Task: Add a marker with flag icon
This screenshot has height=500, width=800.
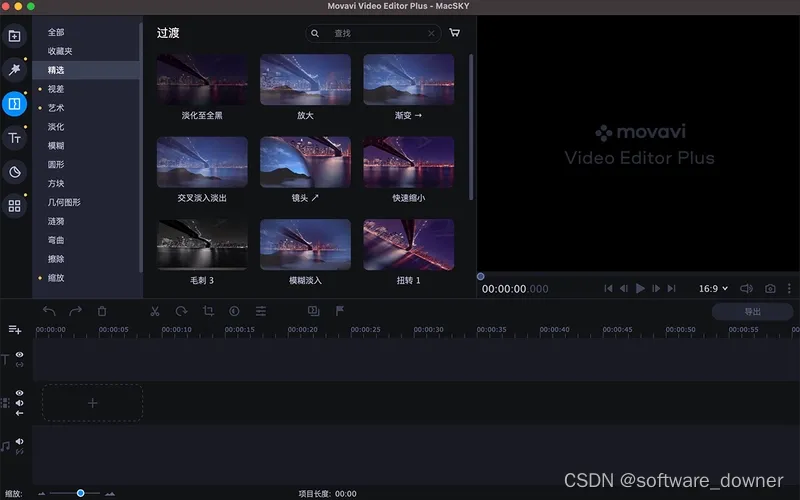Action: 340,311
